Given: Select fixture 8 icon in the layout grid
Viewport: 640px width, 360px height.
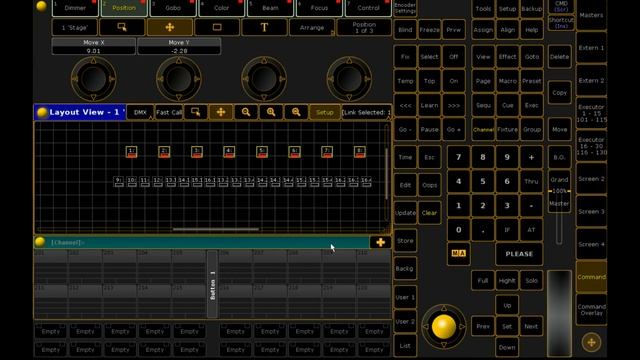Looking at the screenshot, I should tap(360, 152).
